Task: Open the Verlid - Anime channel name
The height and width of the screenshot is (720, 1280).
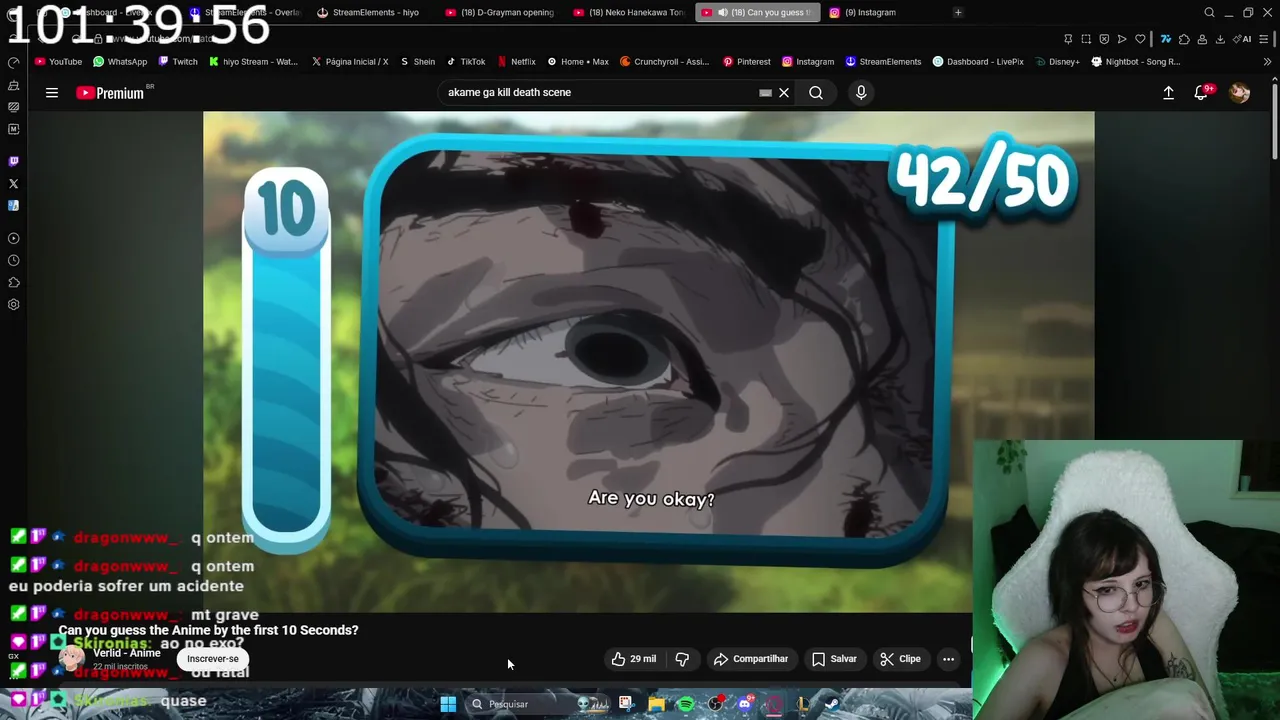Action: pyautogui.click(x=127, y=653)
